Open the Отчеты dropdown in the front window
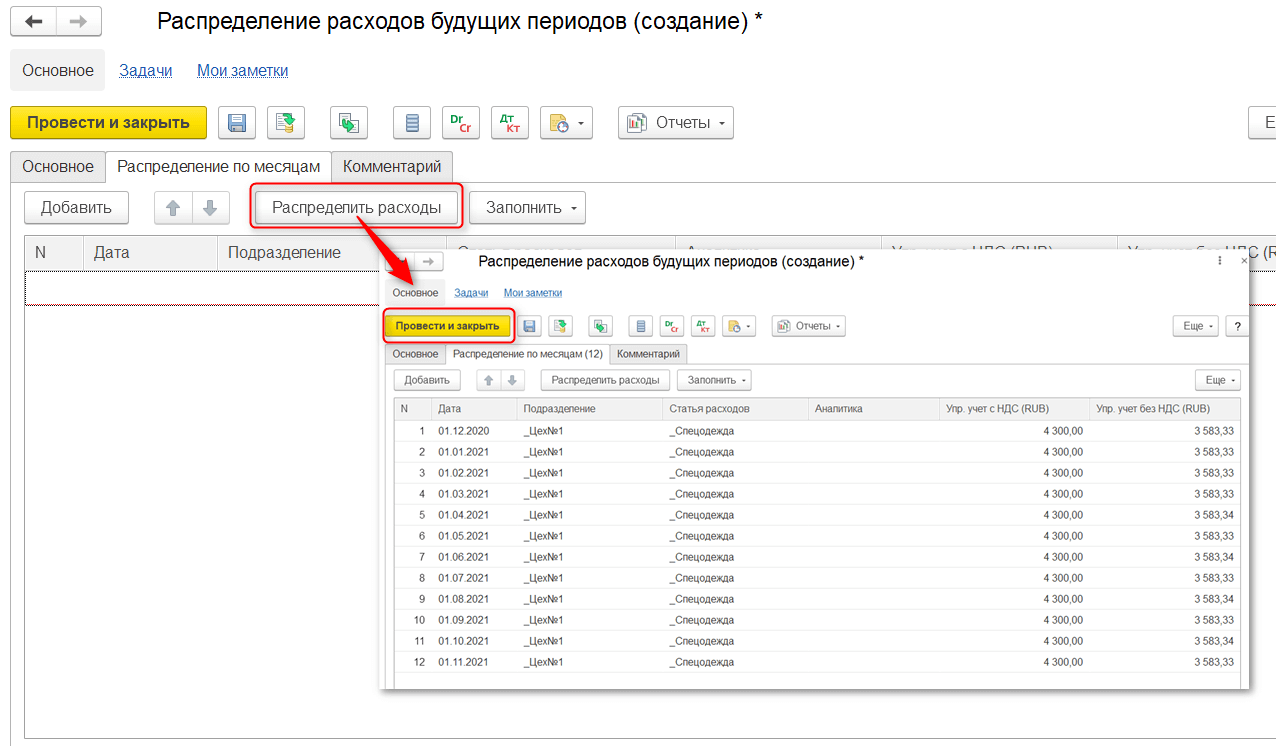Viewport: 1276px width, 746px height. tap(808, 326)
